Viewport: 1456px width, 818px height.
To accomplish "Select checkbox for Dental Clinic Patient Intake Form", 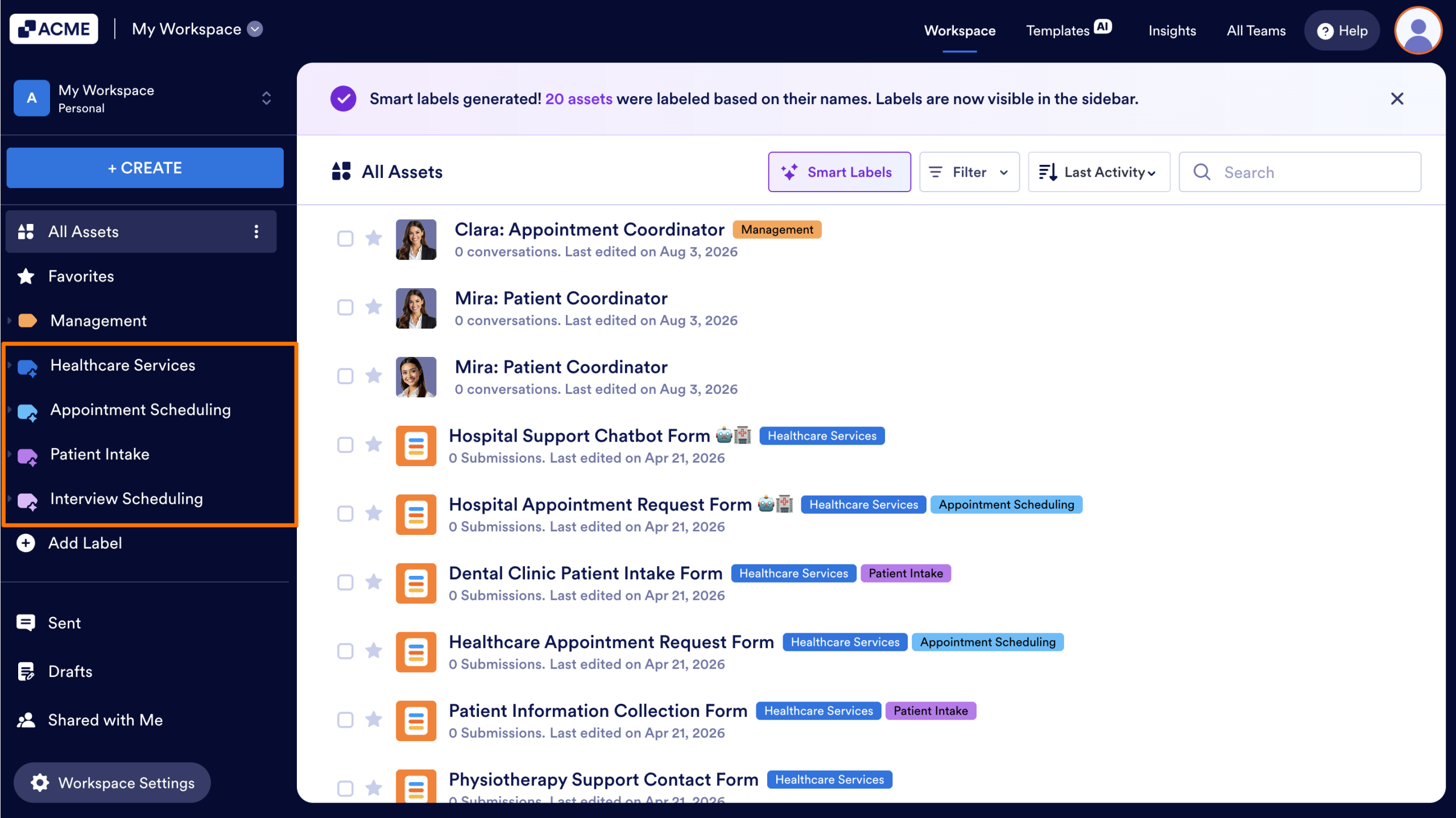I will click(345, 582).
